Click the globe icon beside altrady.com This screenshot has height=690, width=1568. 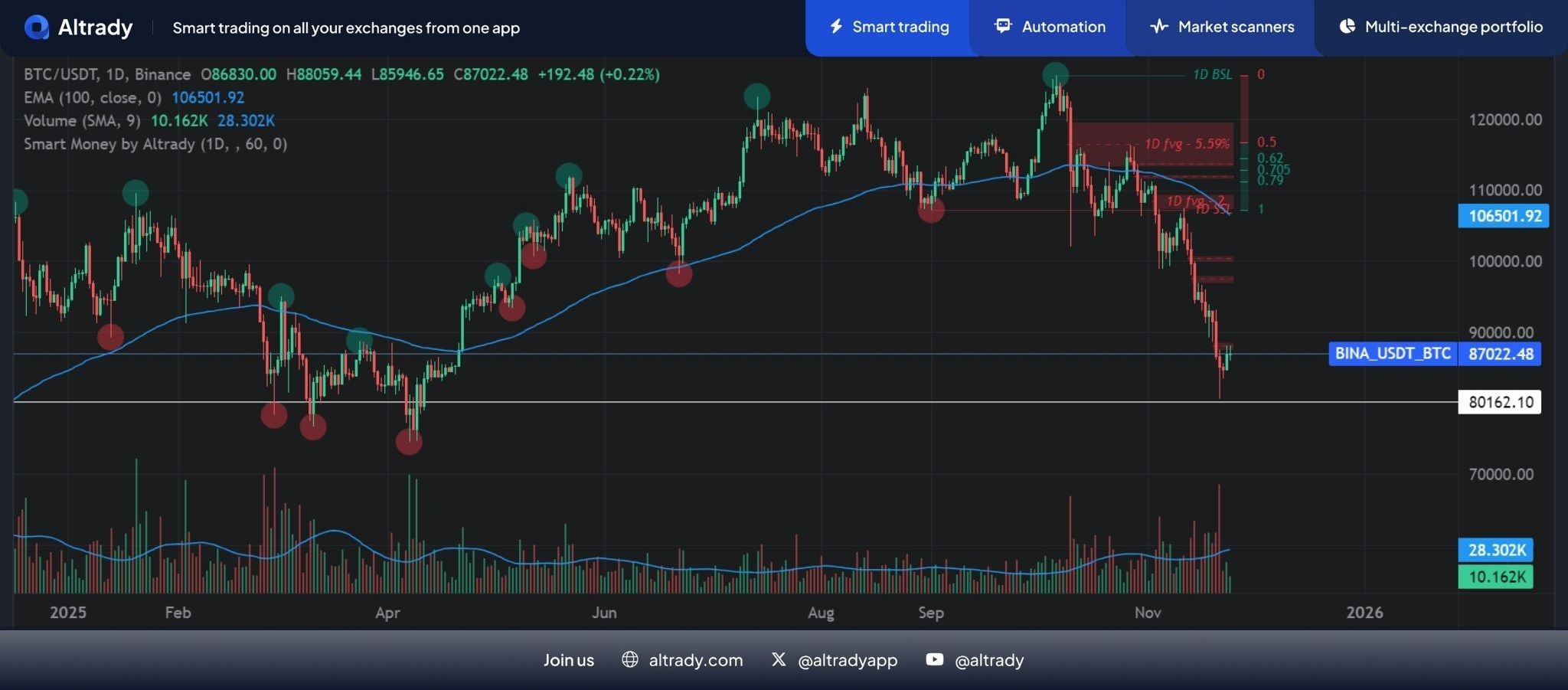point(629,659)
